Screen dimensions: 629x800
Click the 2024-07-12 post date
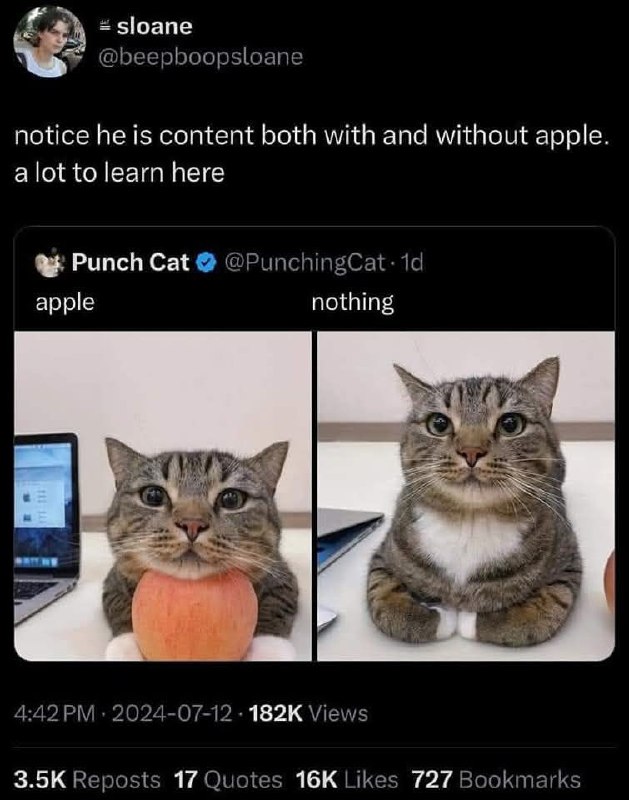tap(172, 713)
